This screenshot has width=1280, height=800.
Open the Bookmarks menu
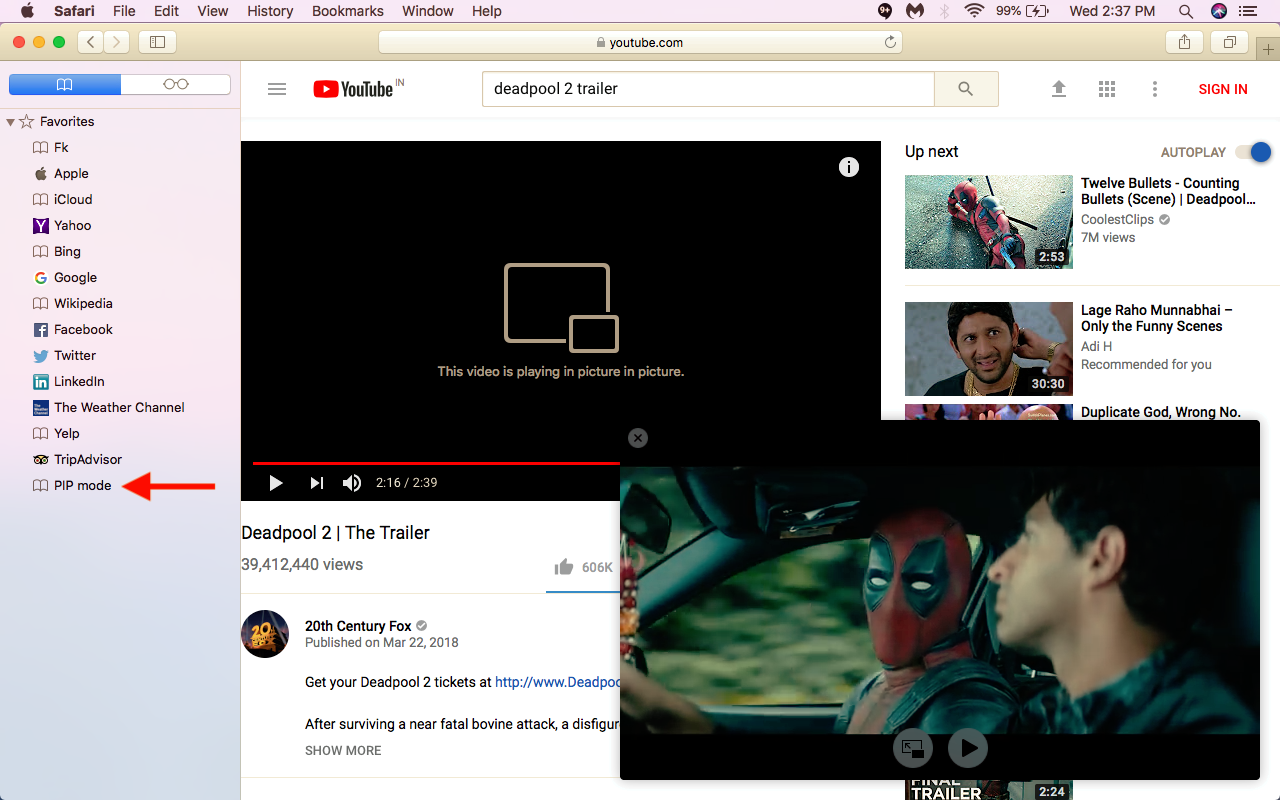click(348, 11)
